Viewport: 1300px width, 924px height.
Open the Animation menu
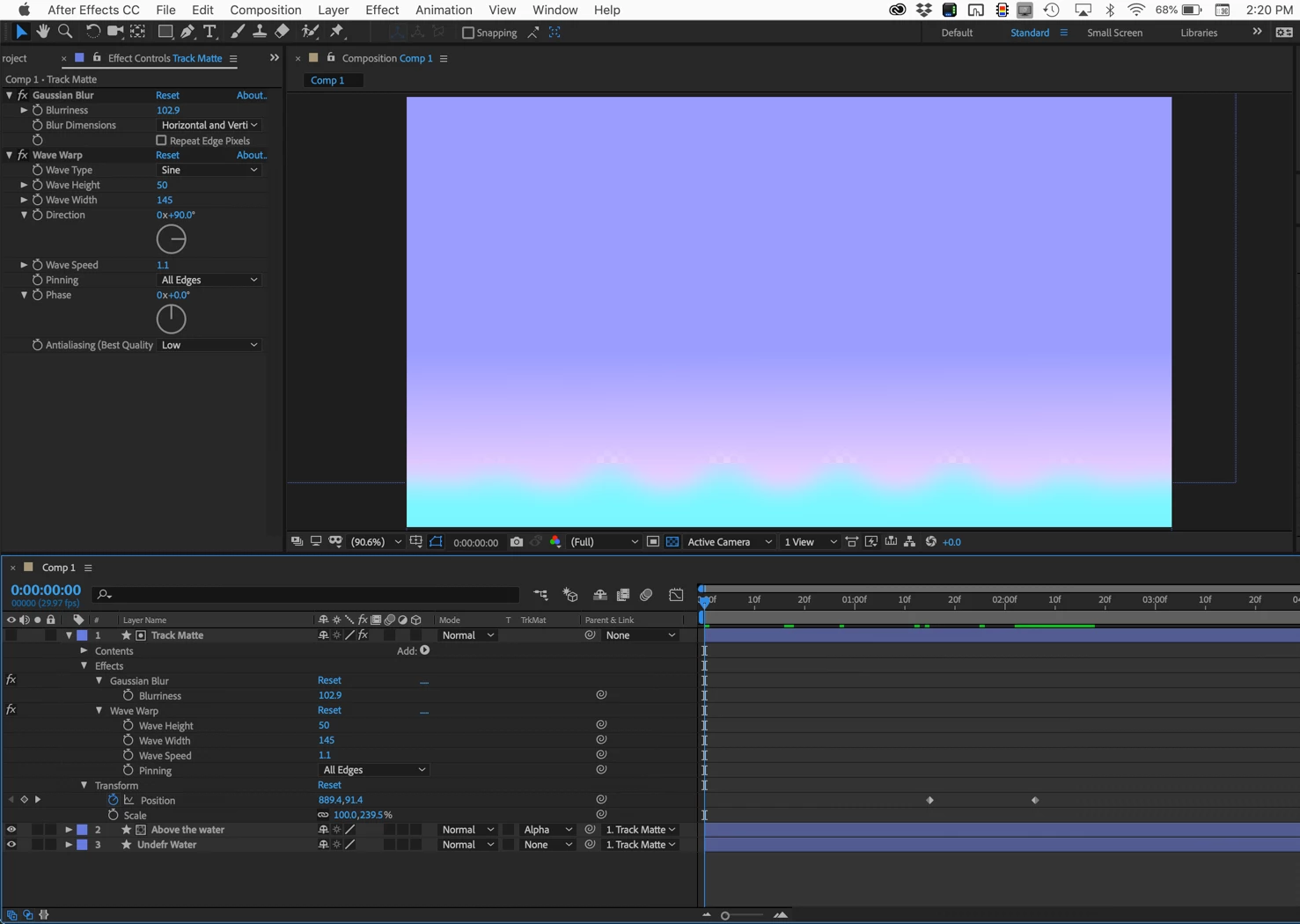444,10
